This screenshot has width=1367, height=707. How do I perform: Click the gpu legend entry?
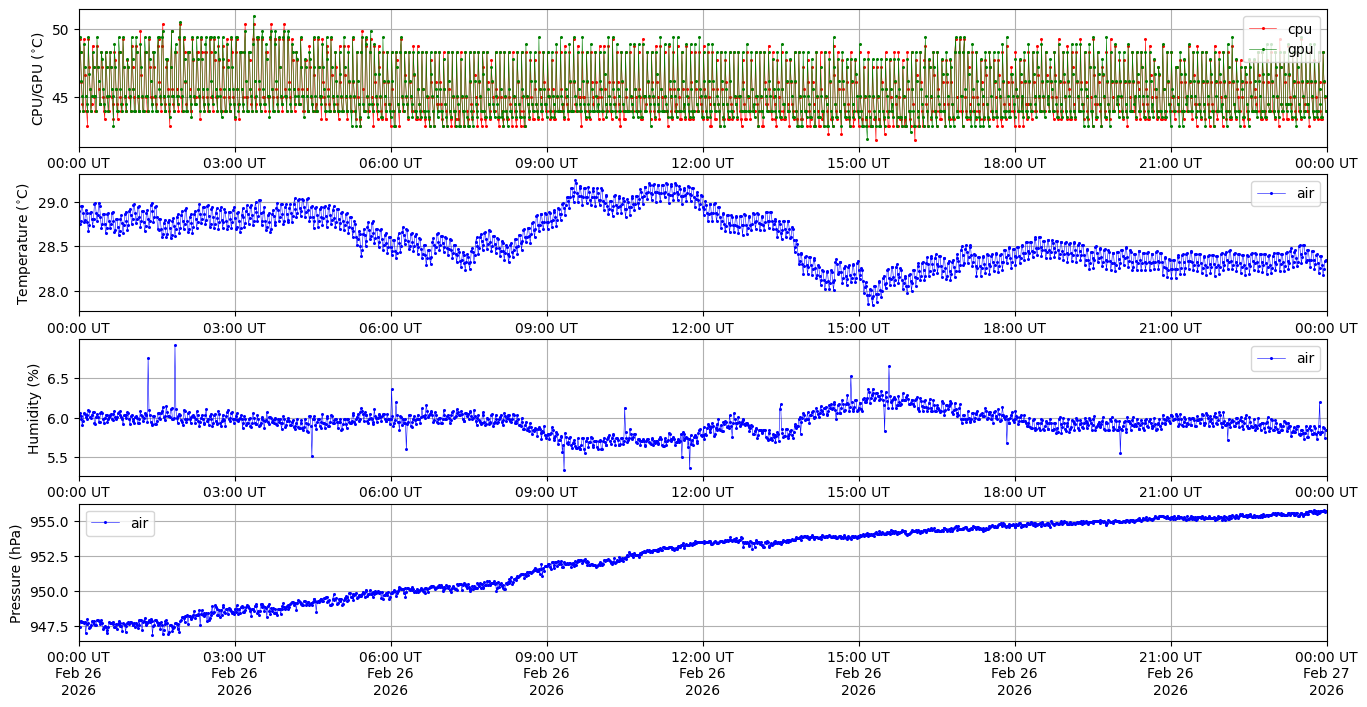pyautogui.click(x=1299, y=49)
